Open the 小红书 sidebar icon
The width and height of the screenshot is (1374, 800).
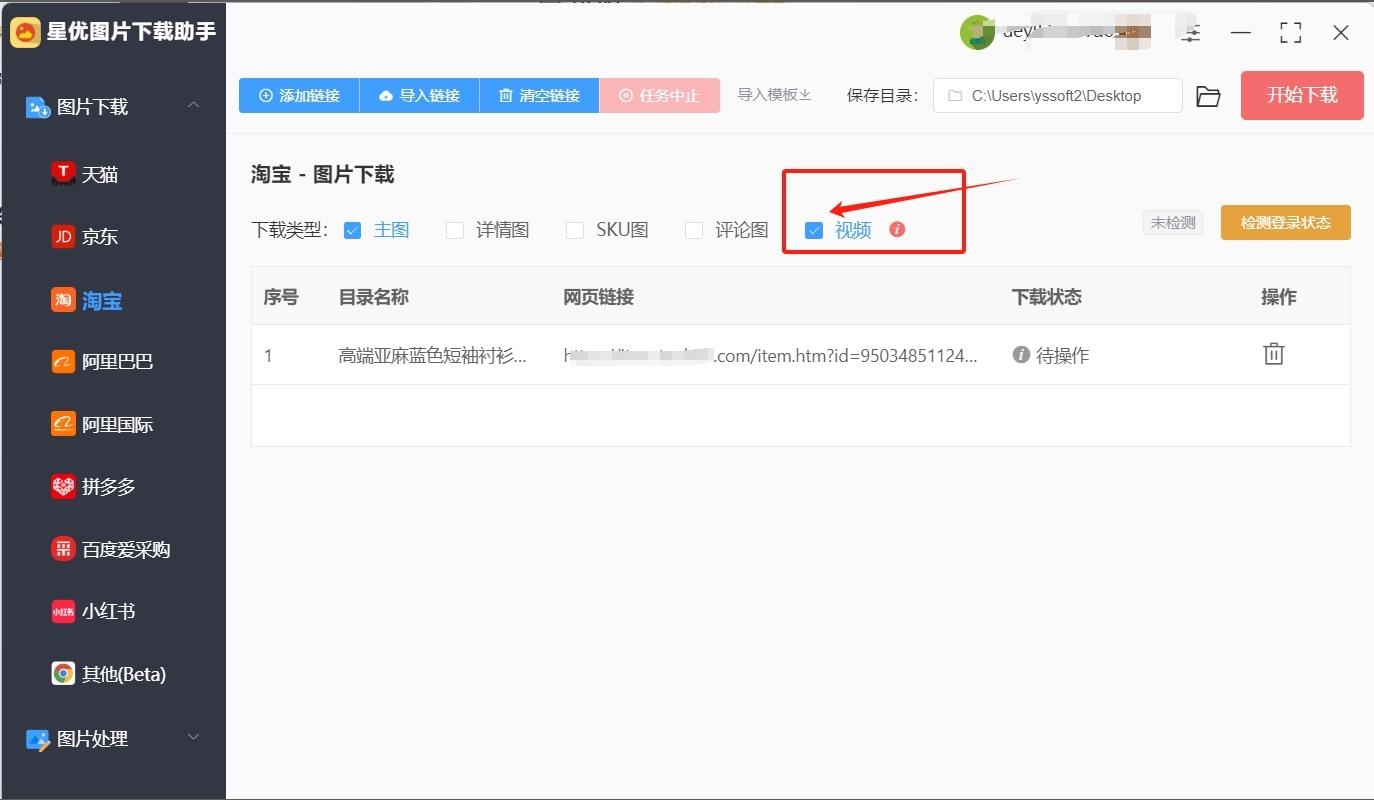pyautogui.click(x=63, y=611)
